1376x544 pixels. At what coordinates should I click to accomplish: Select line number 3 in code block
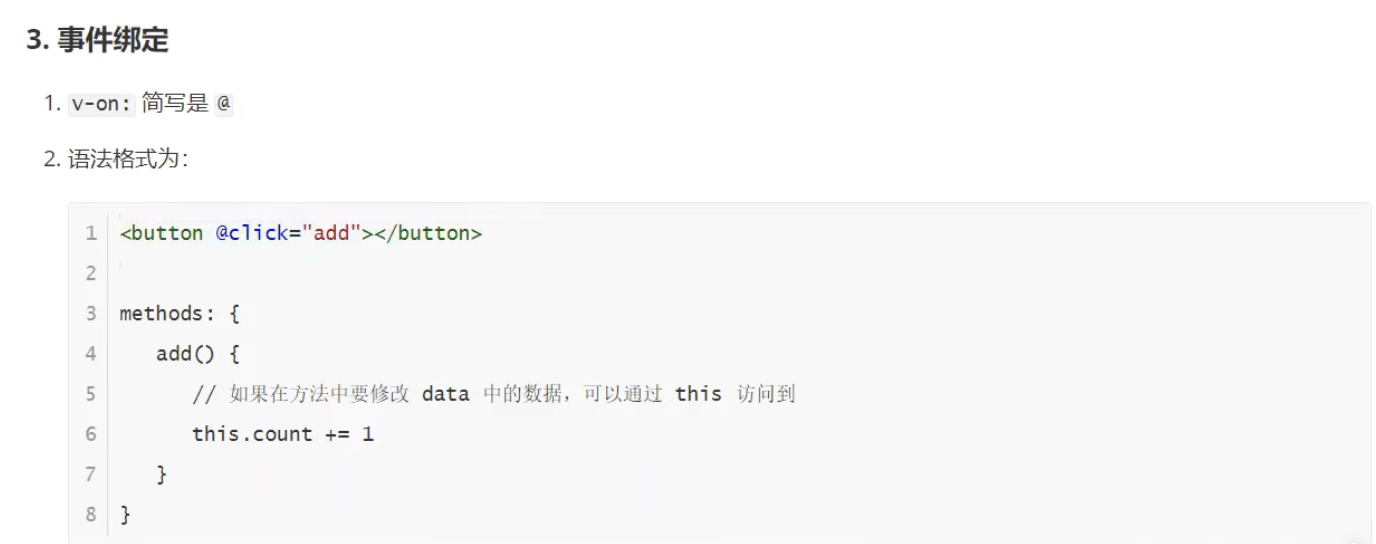(x=91, y=313)
